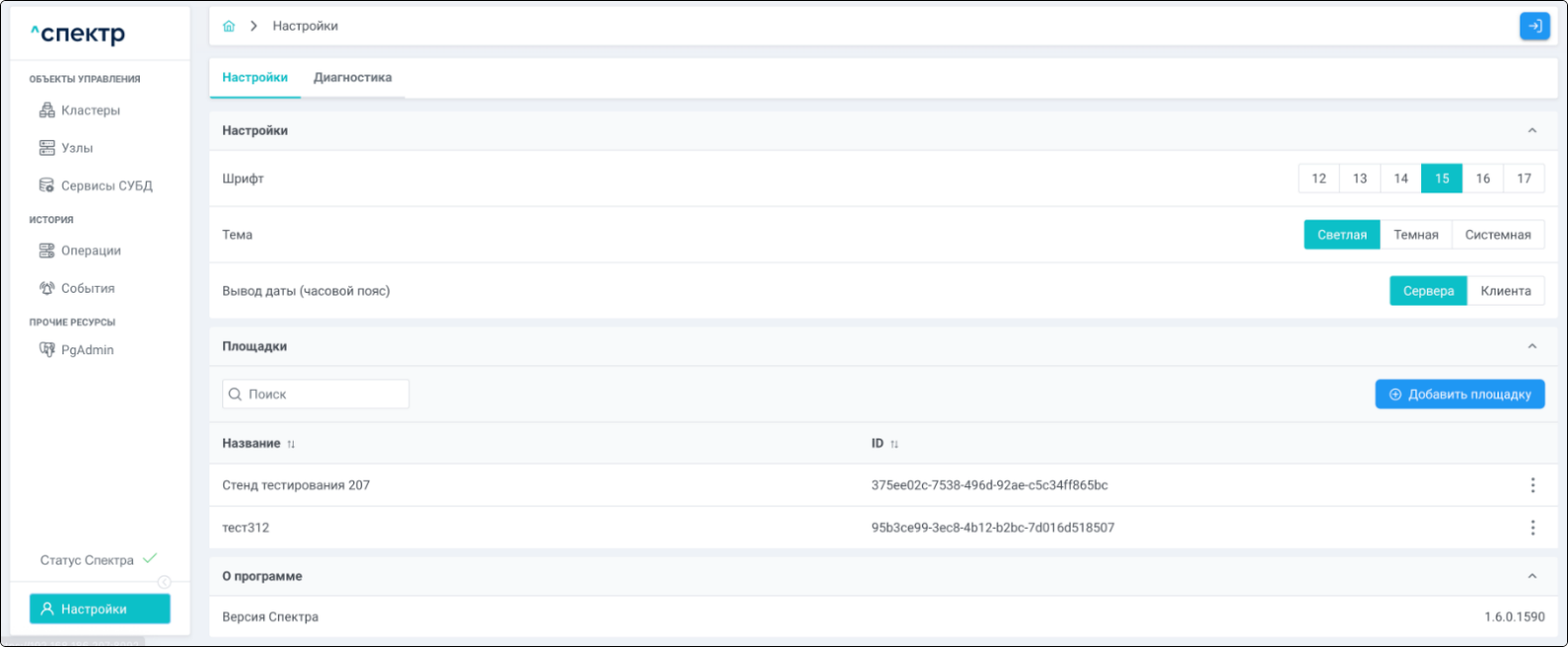
Task: Set font size to 16
Action: [1483, 179]
